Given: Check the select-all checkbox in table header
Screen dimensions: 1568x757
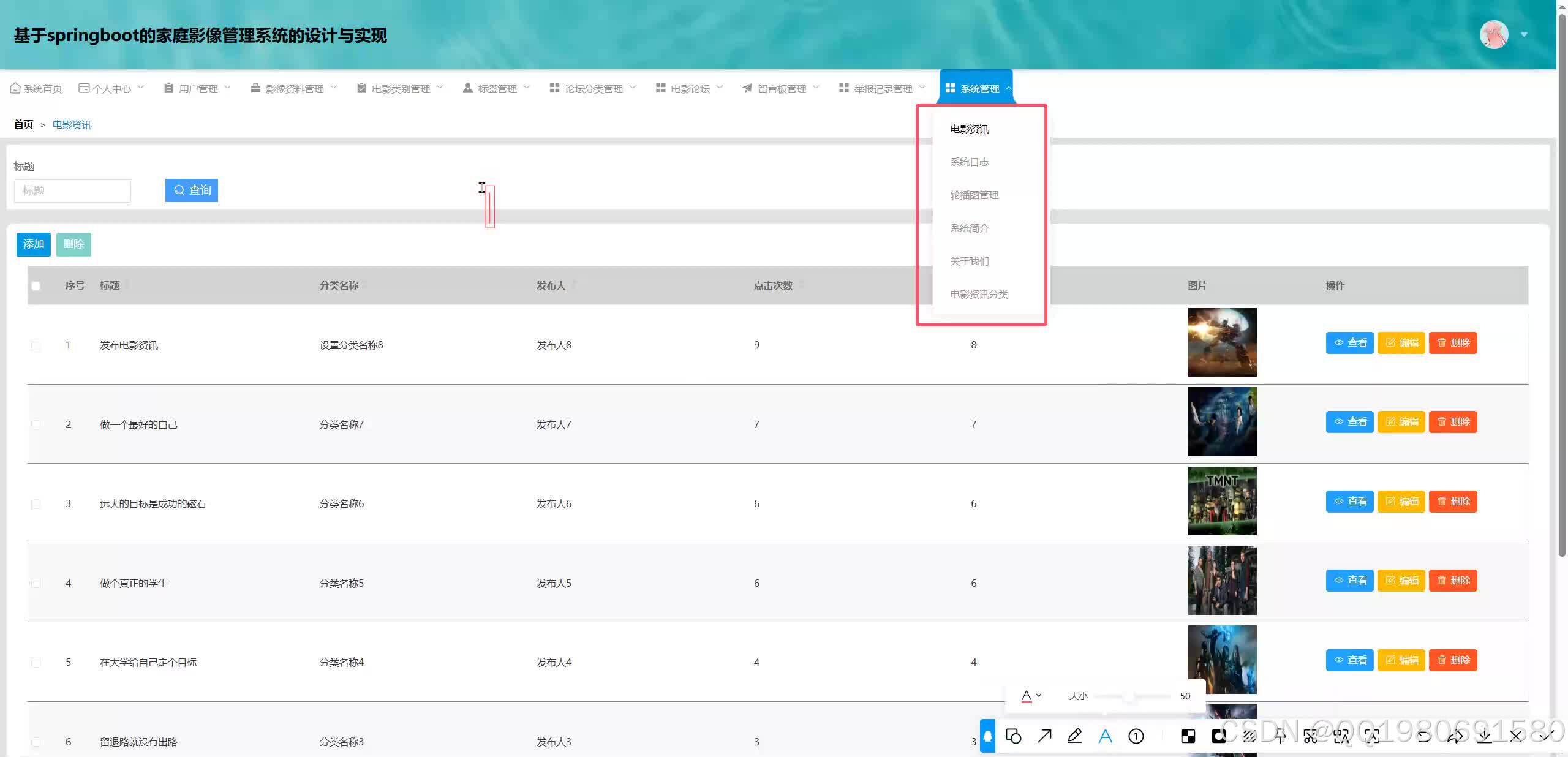Looking at the screenshot, I should point(36,285).
